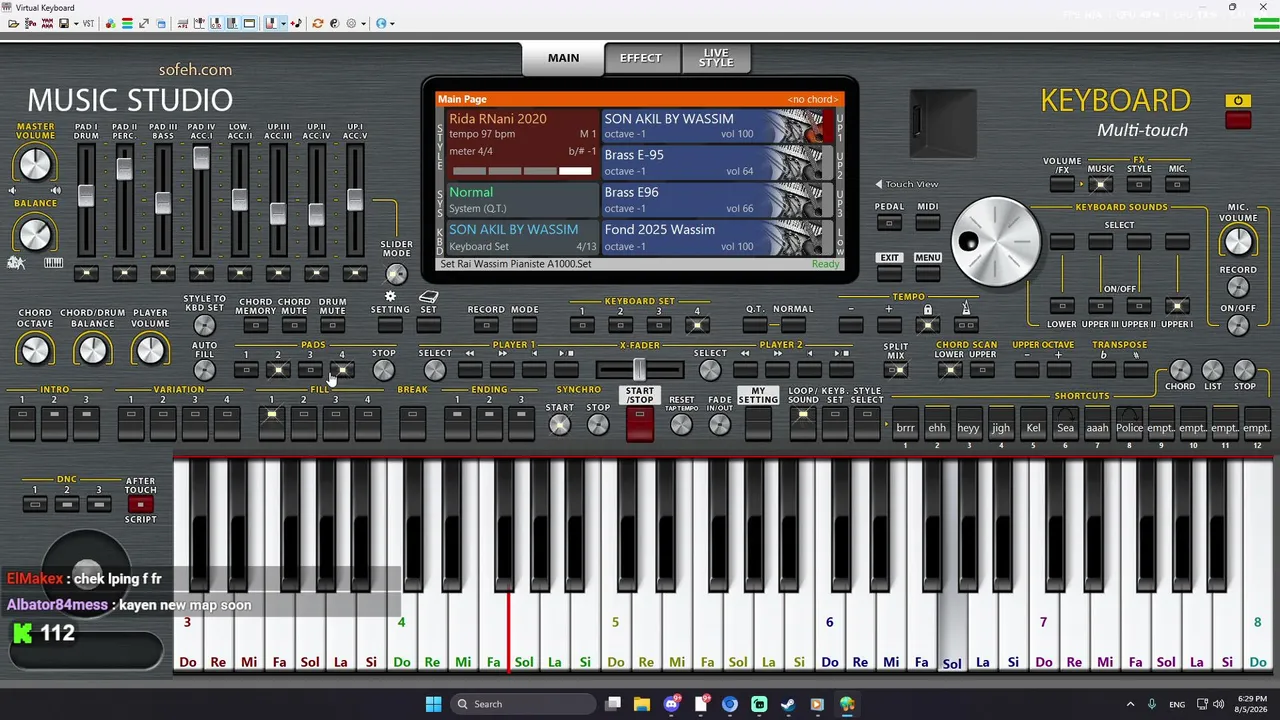Click Player 2 play/stop button
The image size is (1280, 720).
(x=842, y=370)
